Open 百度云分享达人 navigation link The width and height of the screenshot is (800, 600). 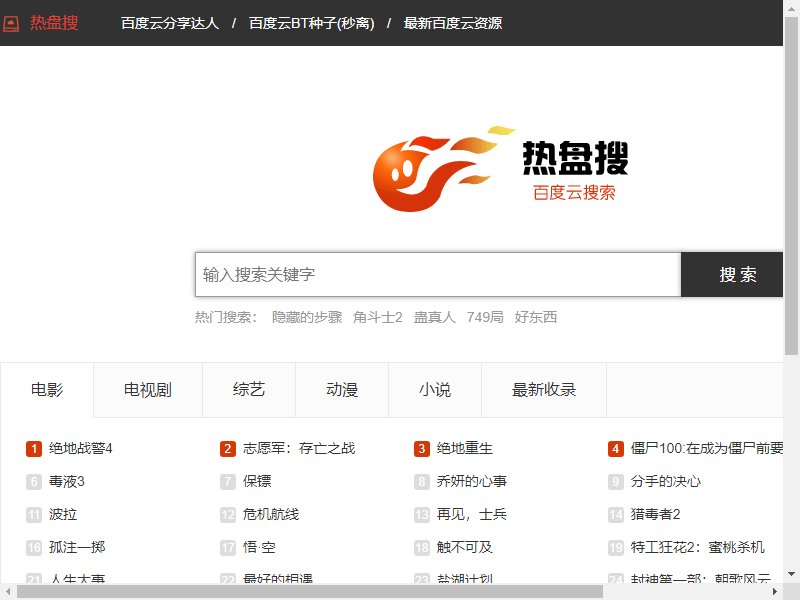[170, 23]
